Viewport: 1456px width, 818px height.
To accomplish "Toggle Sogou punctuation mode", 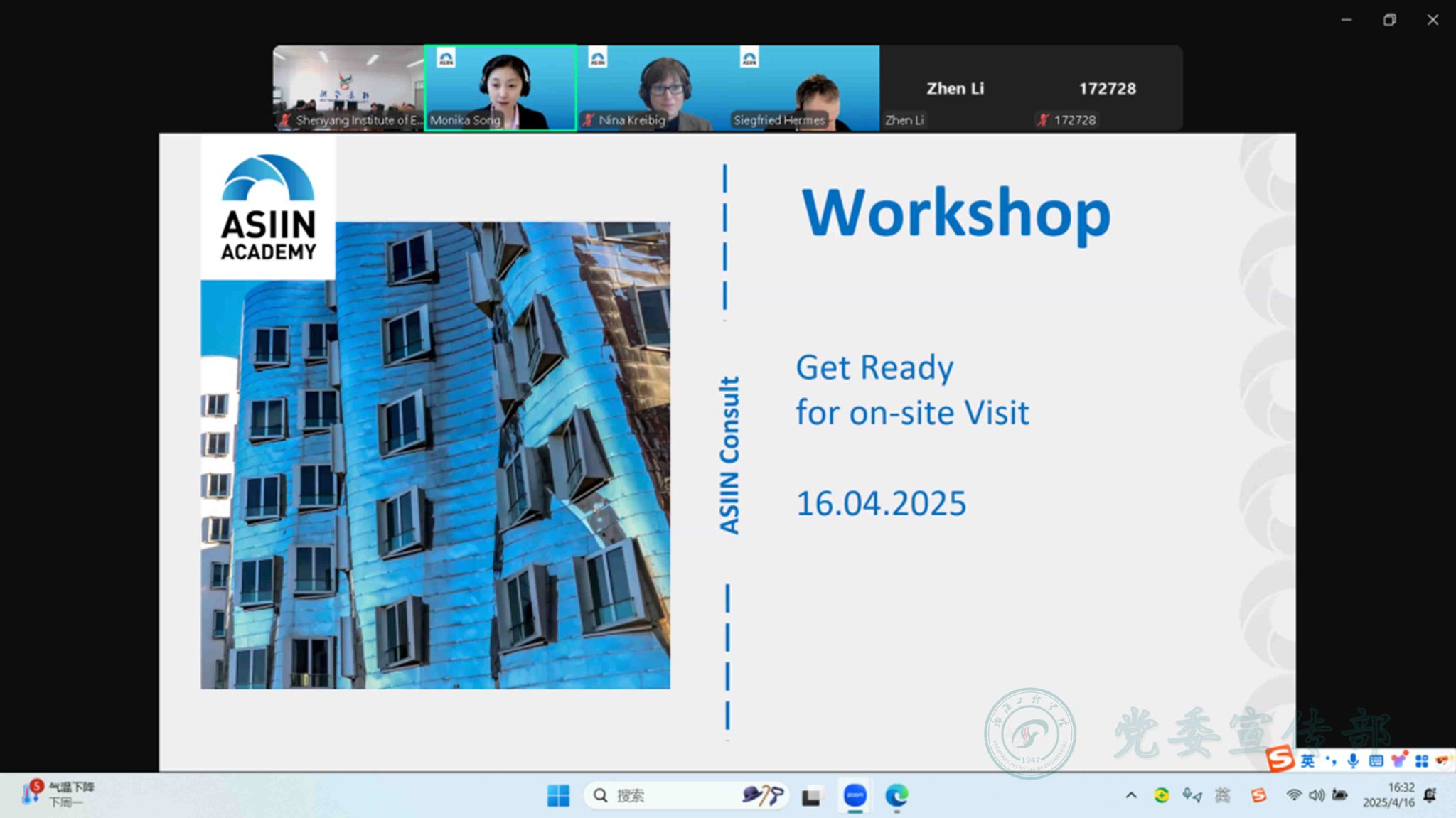I will (1331, 761).
